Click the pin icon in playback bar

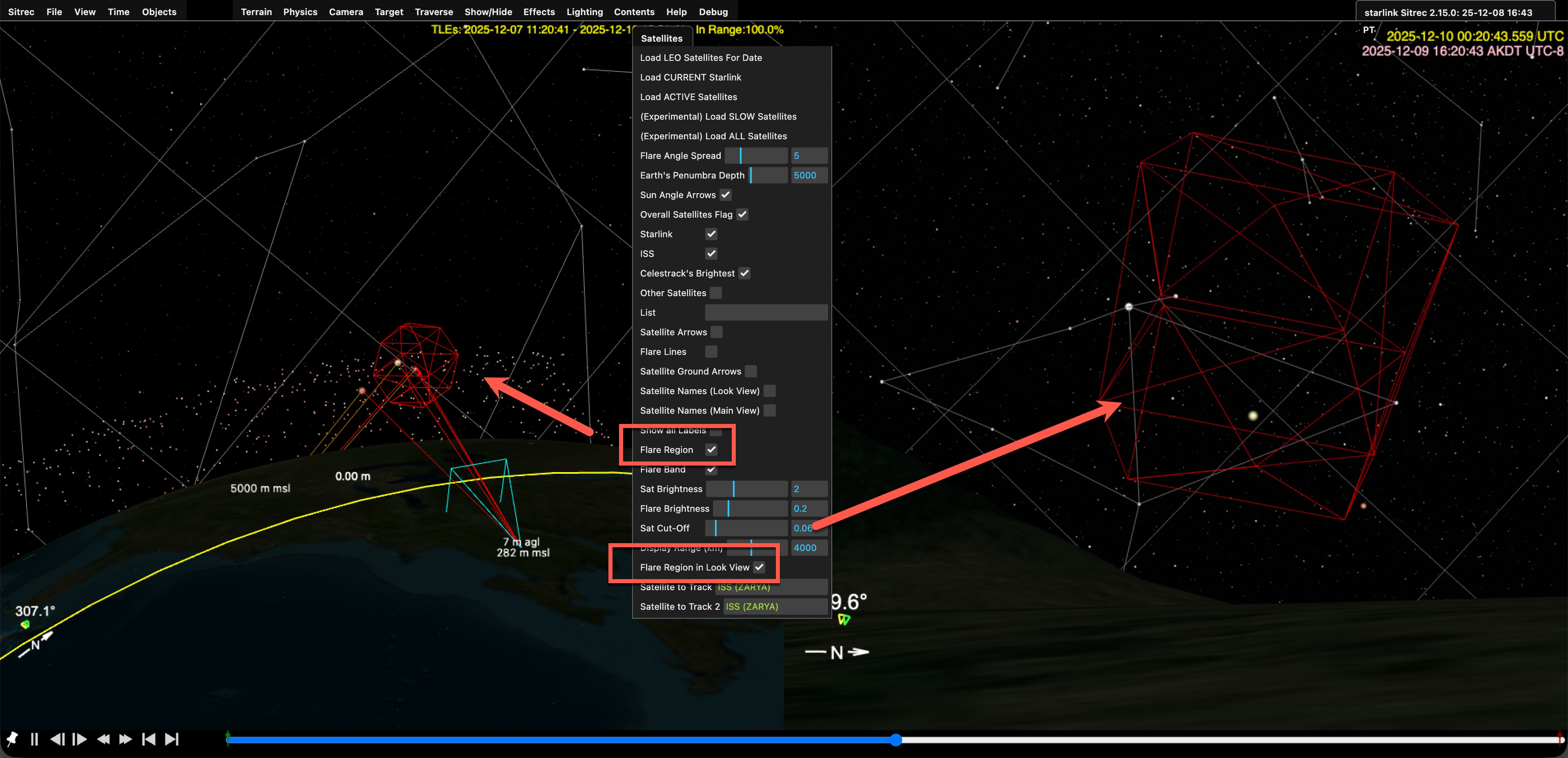tap(11, 739)
